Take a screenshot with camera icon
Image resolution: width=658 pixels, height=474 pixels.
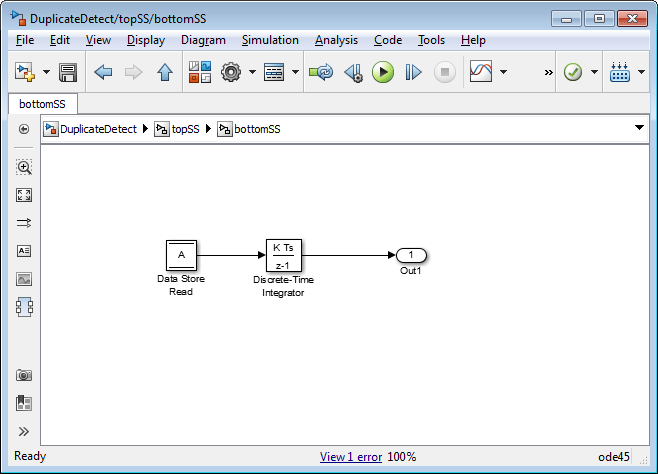pyautogui.click(x=24, y=375)
